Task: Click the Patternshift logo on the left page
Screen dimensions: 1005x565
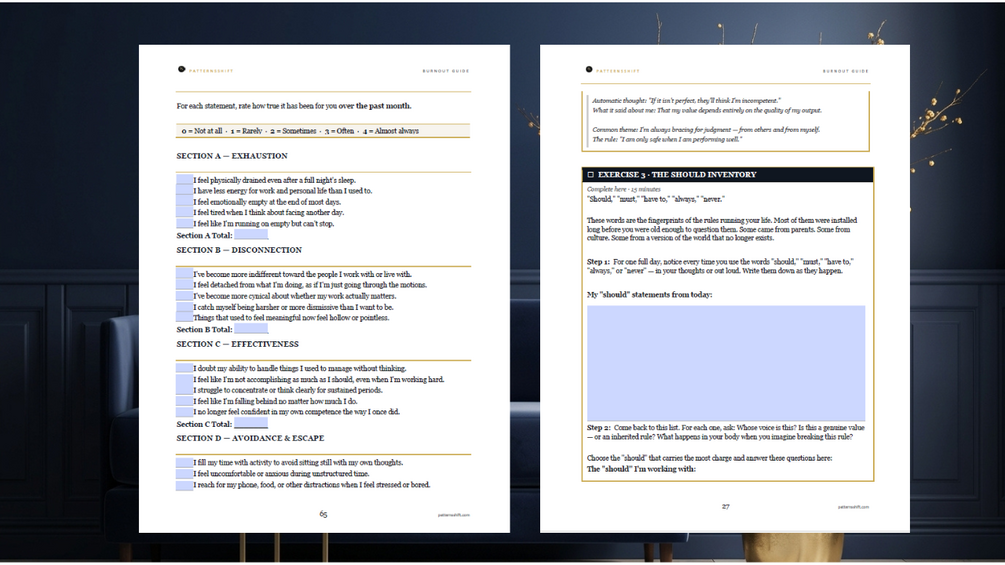Action: 181,69
